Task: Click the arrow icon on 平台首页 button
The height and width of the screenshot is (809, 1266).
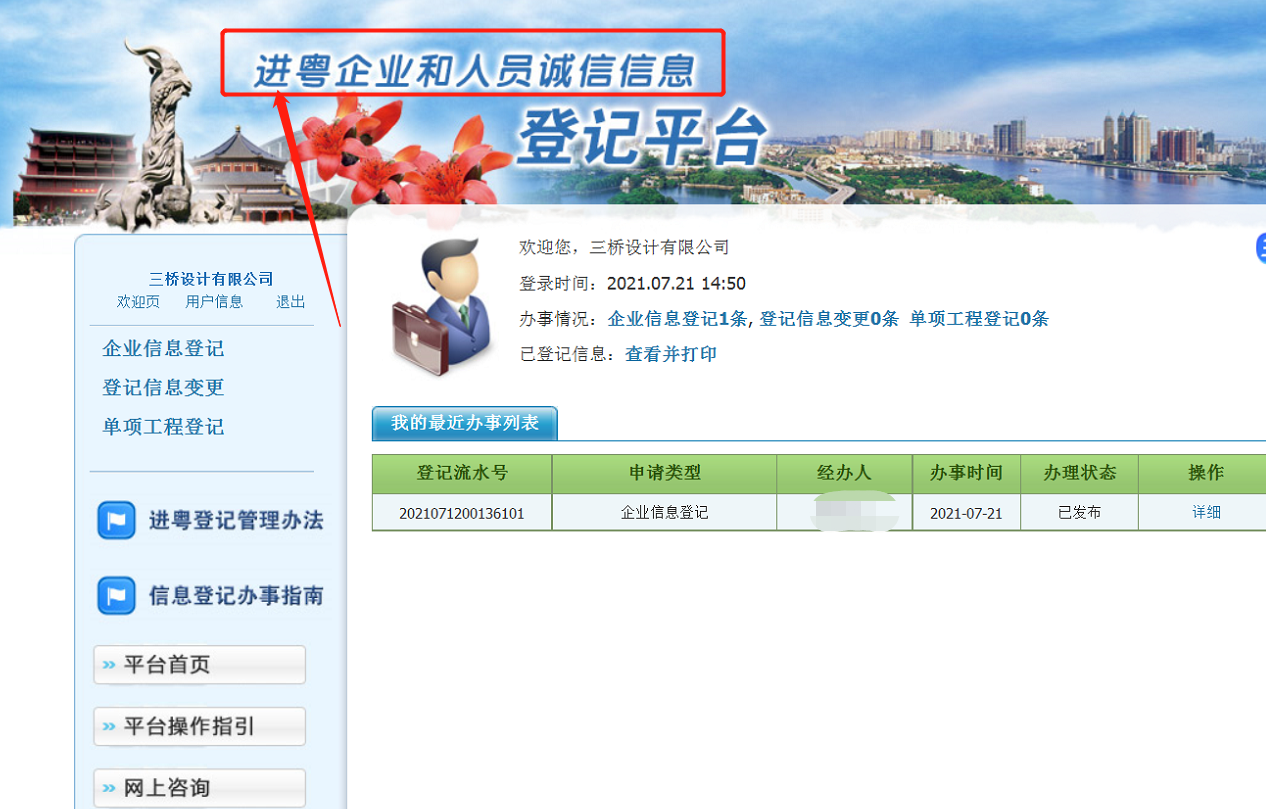Action: point(109,665)
